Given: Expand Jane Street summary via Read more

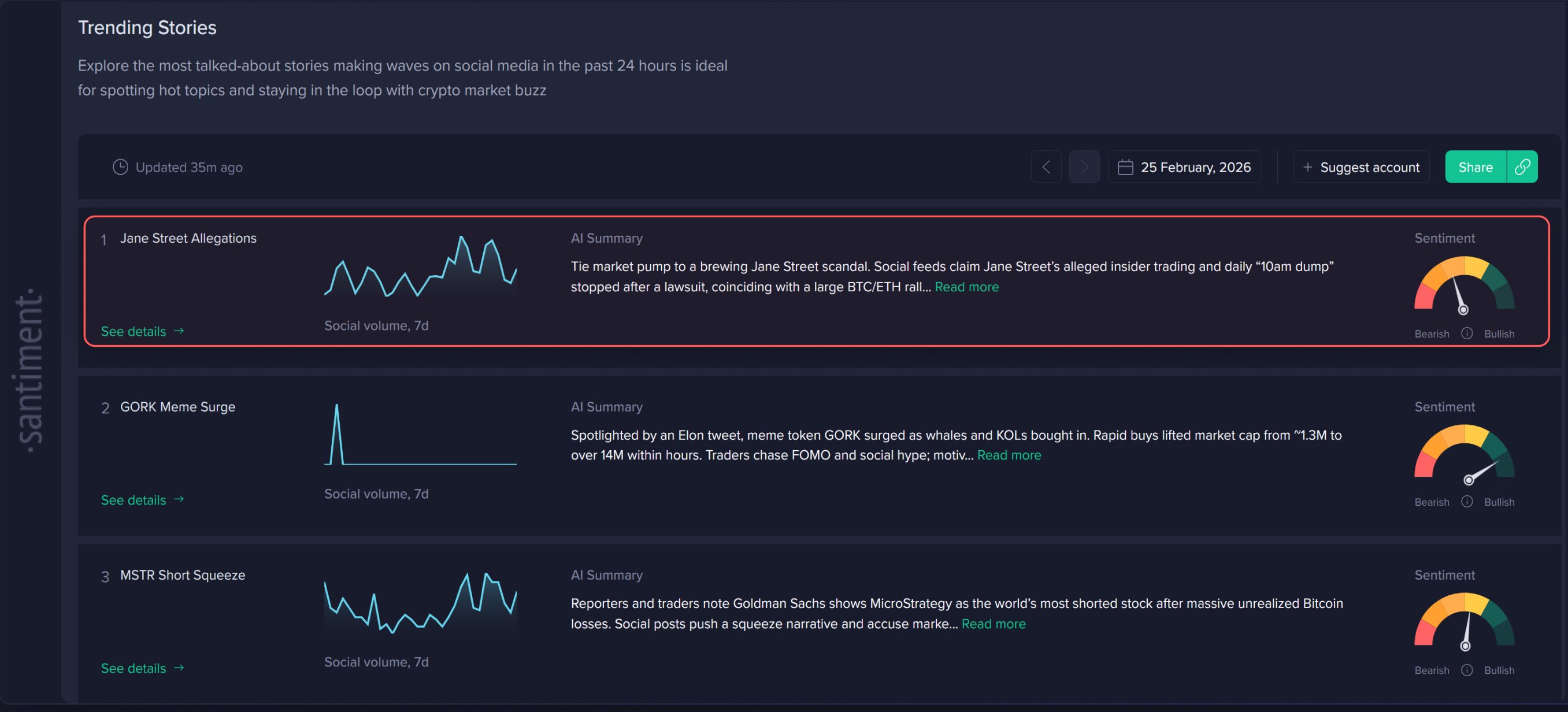Looking at the screenshot, I should point(966,287).
